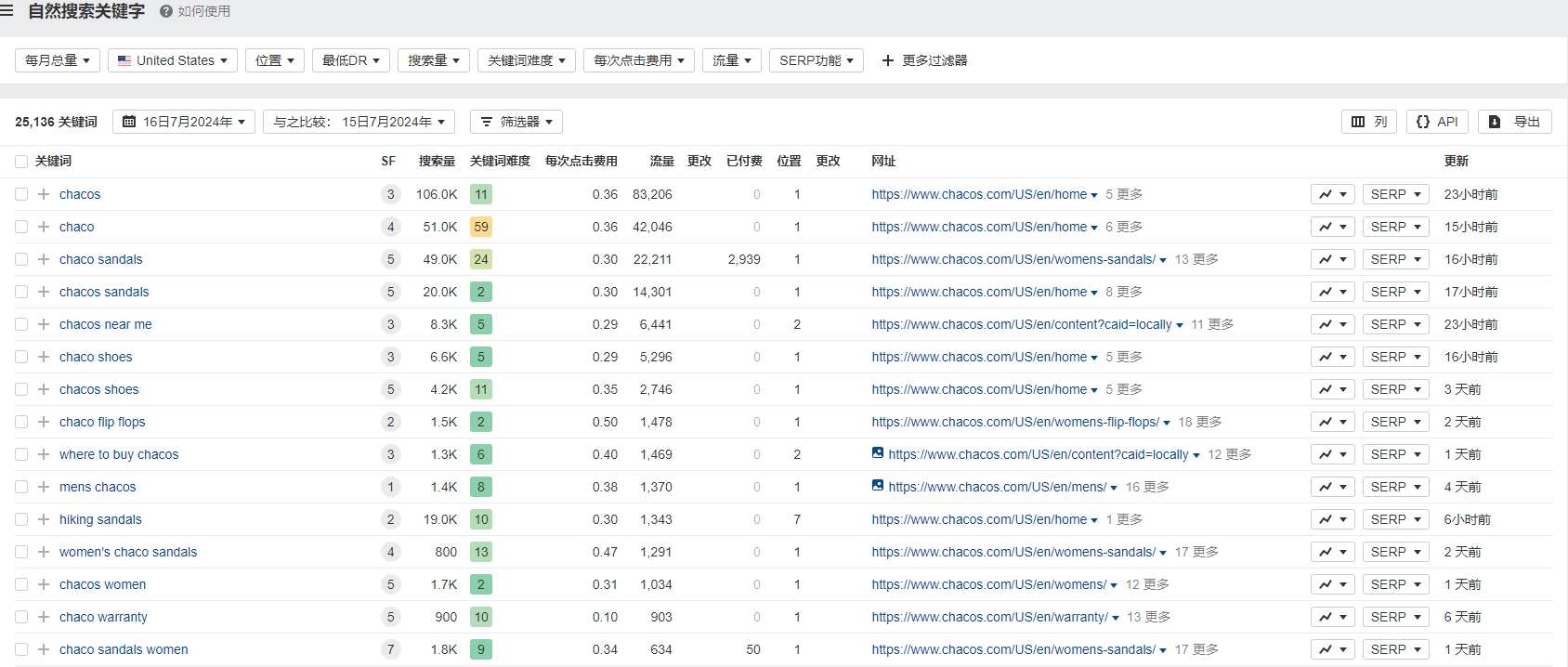Open the 'hiking sandals' keyword link
The image size is (1568, 667).
point(100,519)
